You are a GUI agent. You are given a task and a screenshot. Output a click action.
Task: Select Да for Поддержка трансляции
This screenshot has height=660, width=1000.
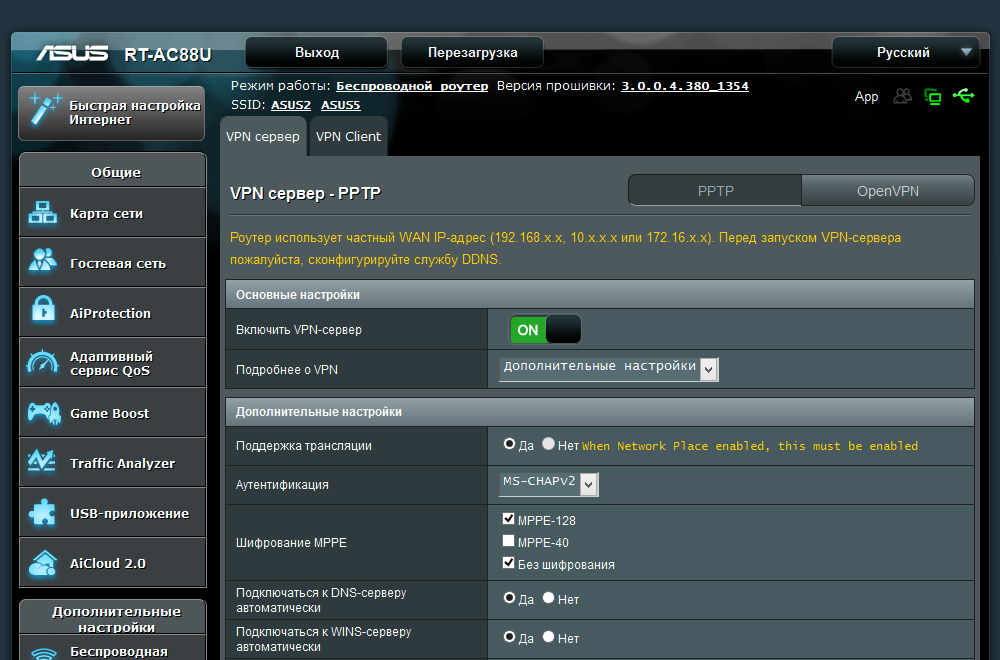509,444
